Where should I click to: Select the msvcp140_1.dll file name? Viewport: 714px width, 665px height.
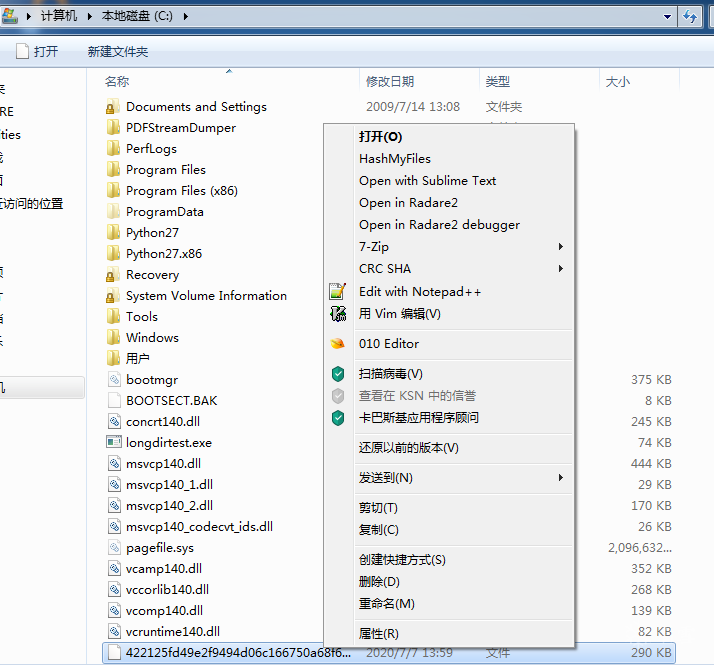[x=169, y=485]
